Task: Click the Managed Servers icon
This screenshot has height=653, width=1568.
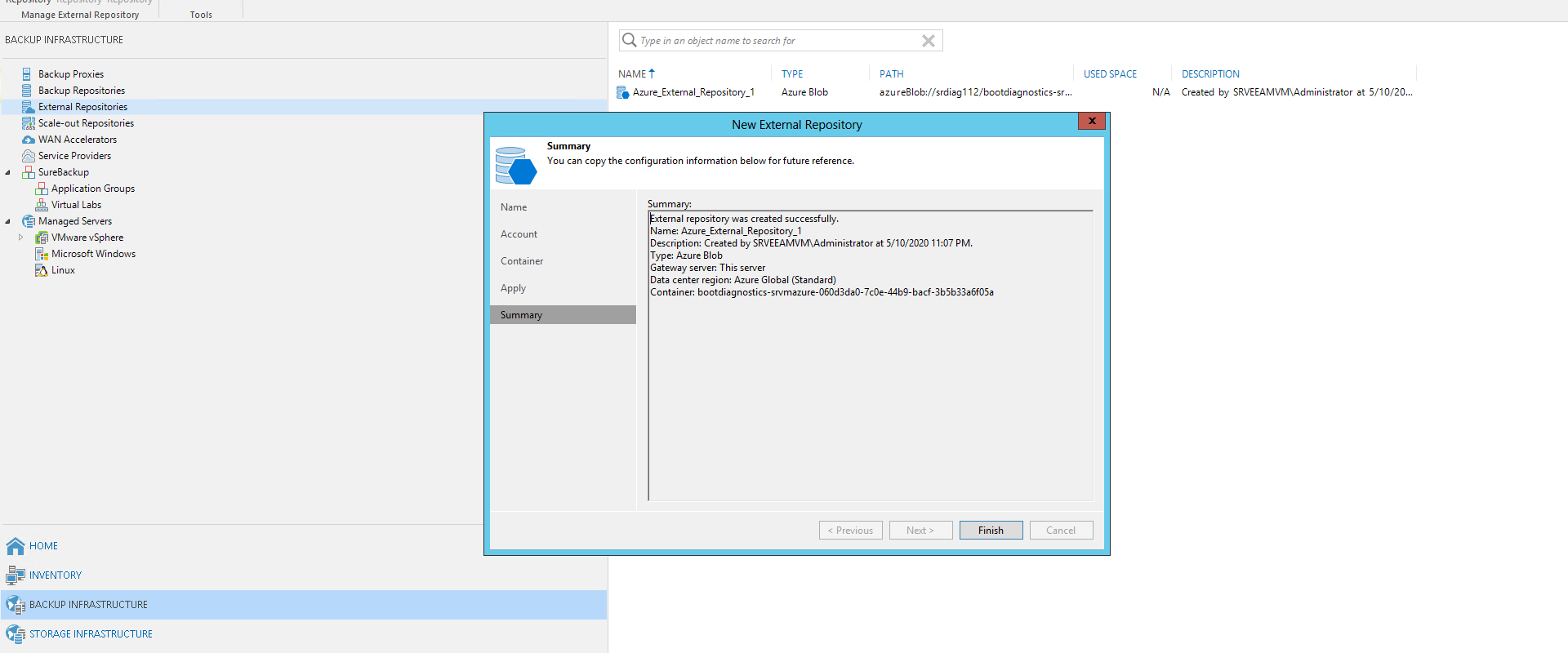Action: (x=28, y=221)
